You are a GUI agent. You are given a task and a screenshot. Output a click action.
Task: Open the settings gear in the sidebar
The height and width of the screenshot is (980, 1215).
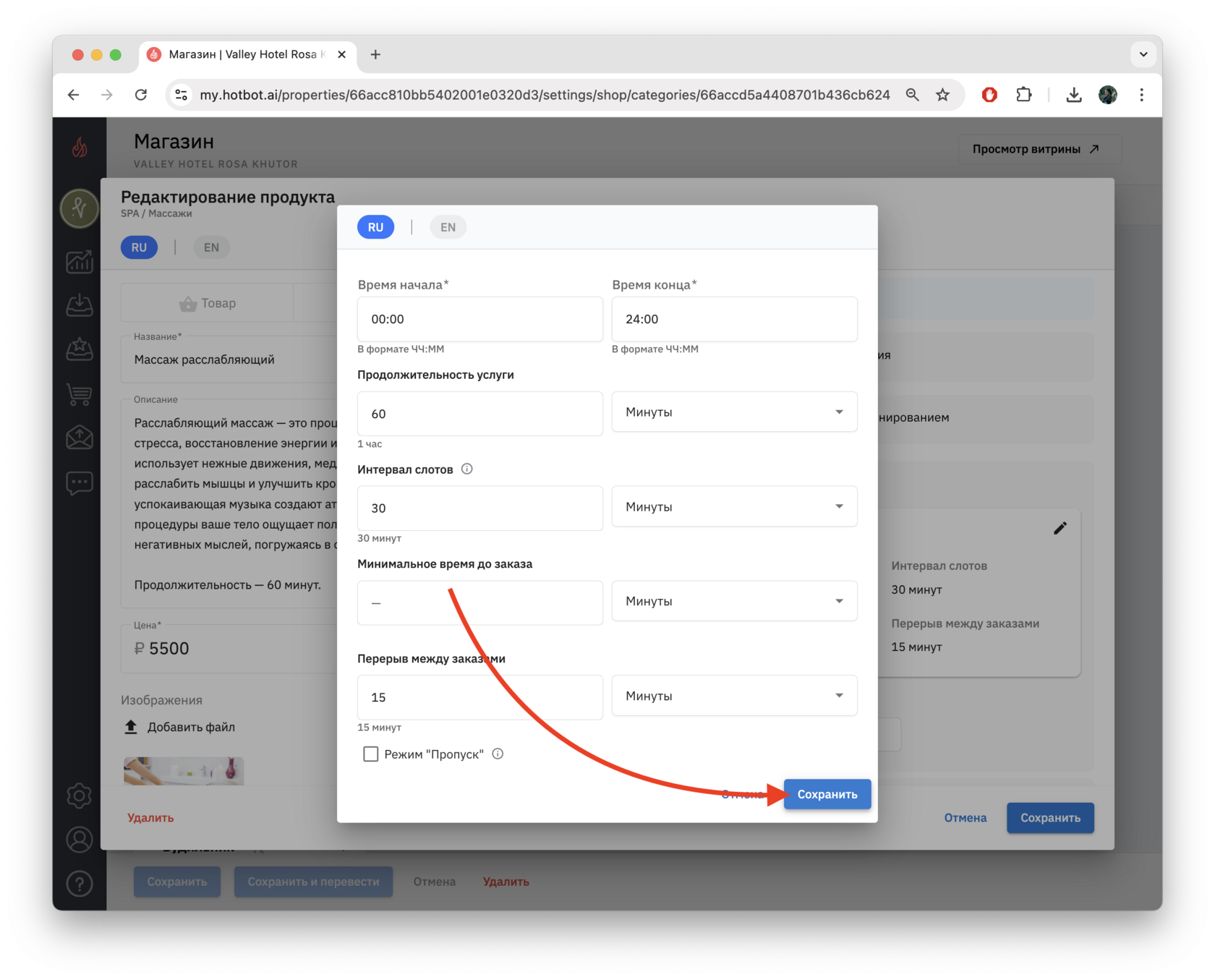click(80, 796)
